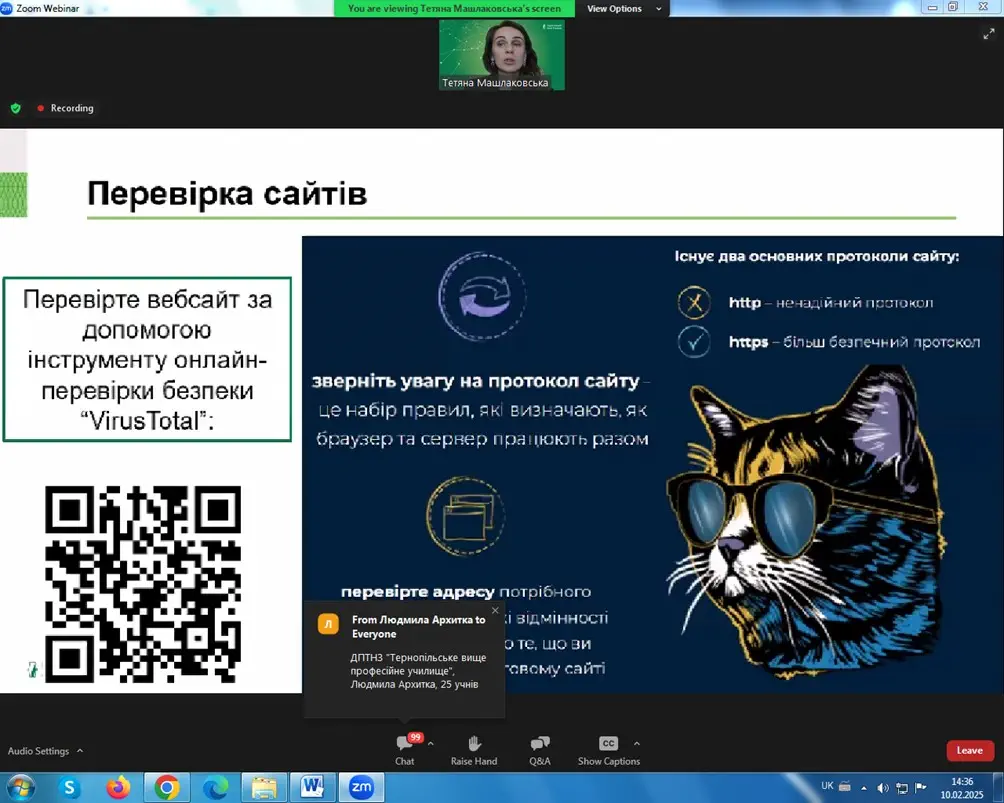Click the "https – більш безпечний протокол" line
The width and height of the screenshot is (1004, 803).
click(854, 342)
